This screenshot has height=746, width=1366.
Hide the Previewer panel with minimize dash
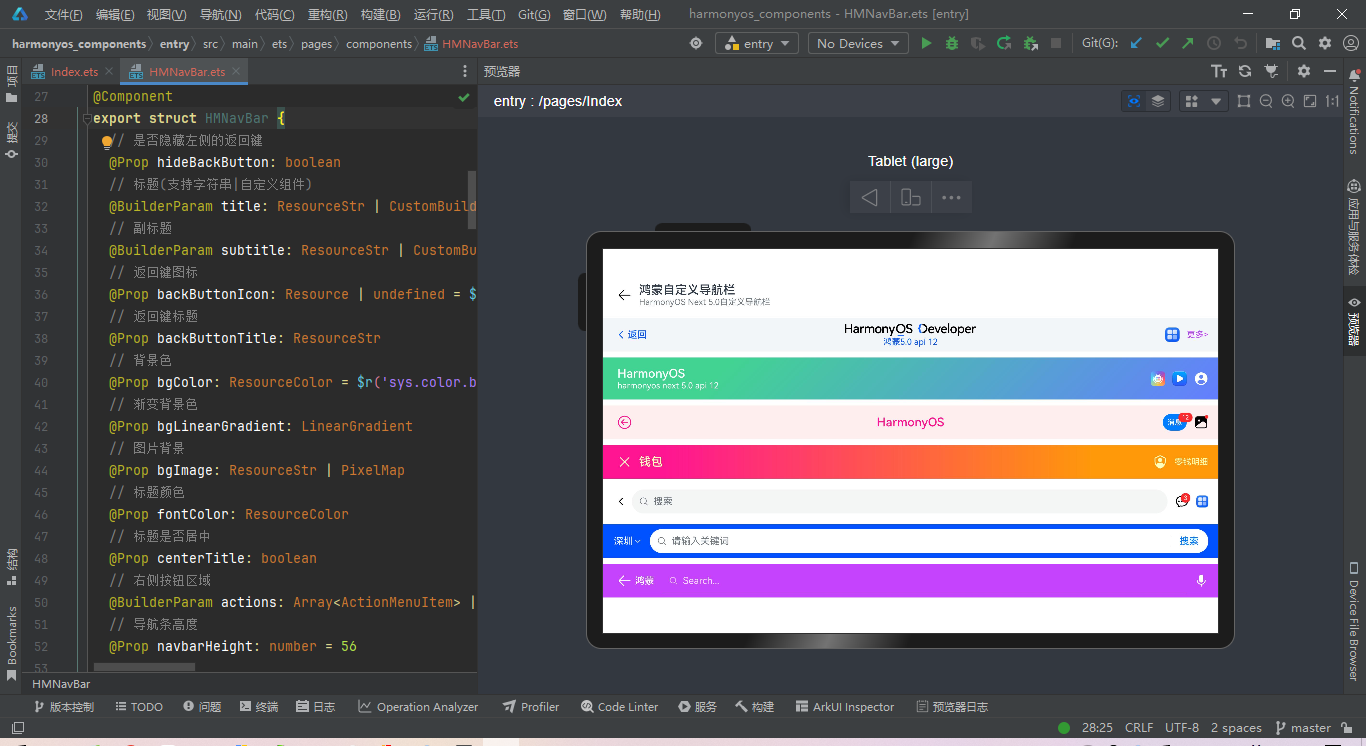pos(1330,71)
